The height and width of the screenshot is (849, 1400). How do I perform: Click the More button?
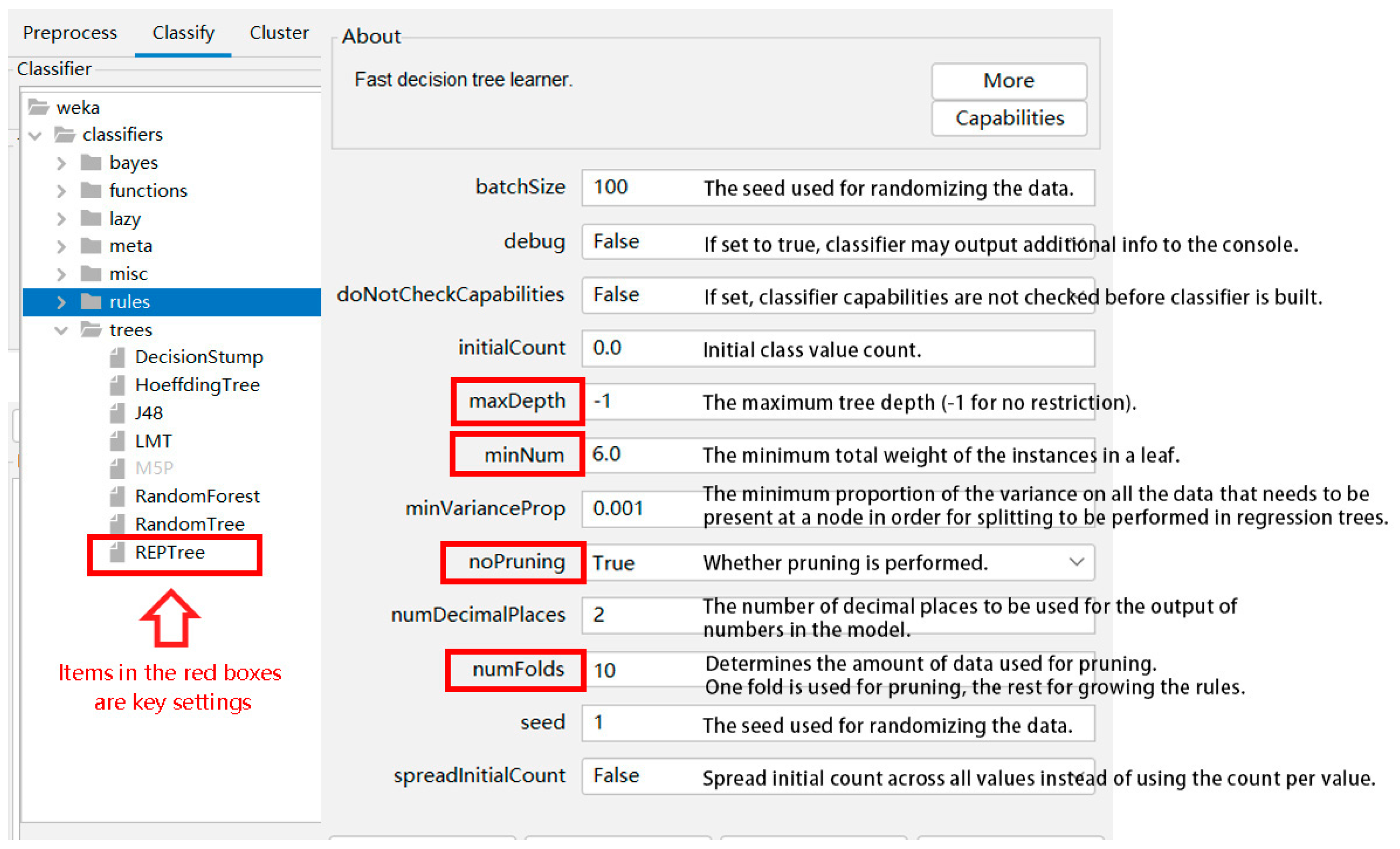(1009, 81)
